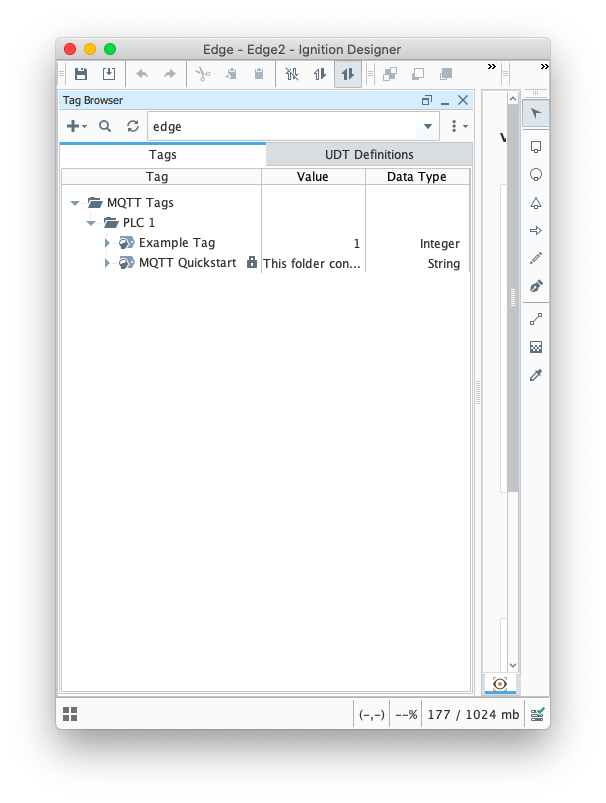Cut selection with scissors icon

[x=203, y=74]
